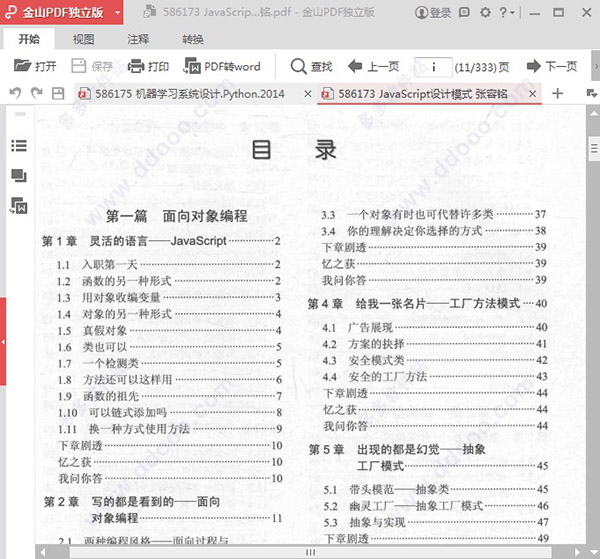Close the 586175 机器学习系统设计 tab

click(308, 94)
